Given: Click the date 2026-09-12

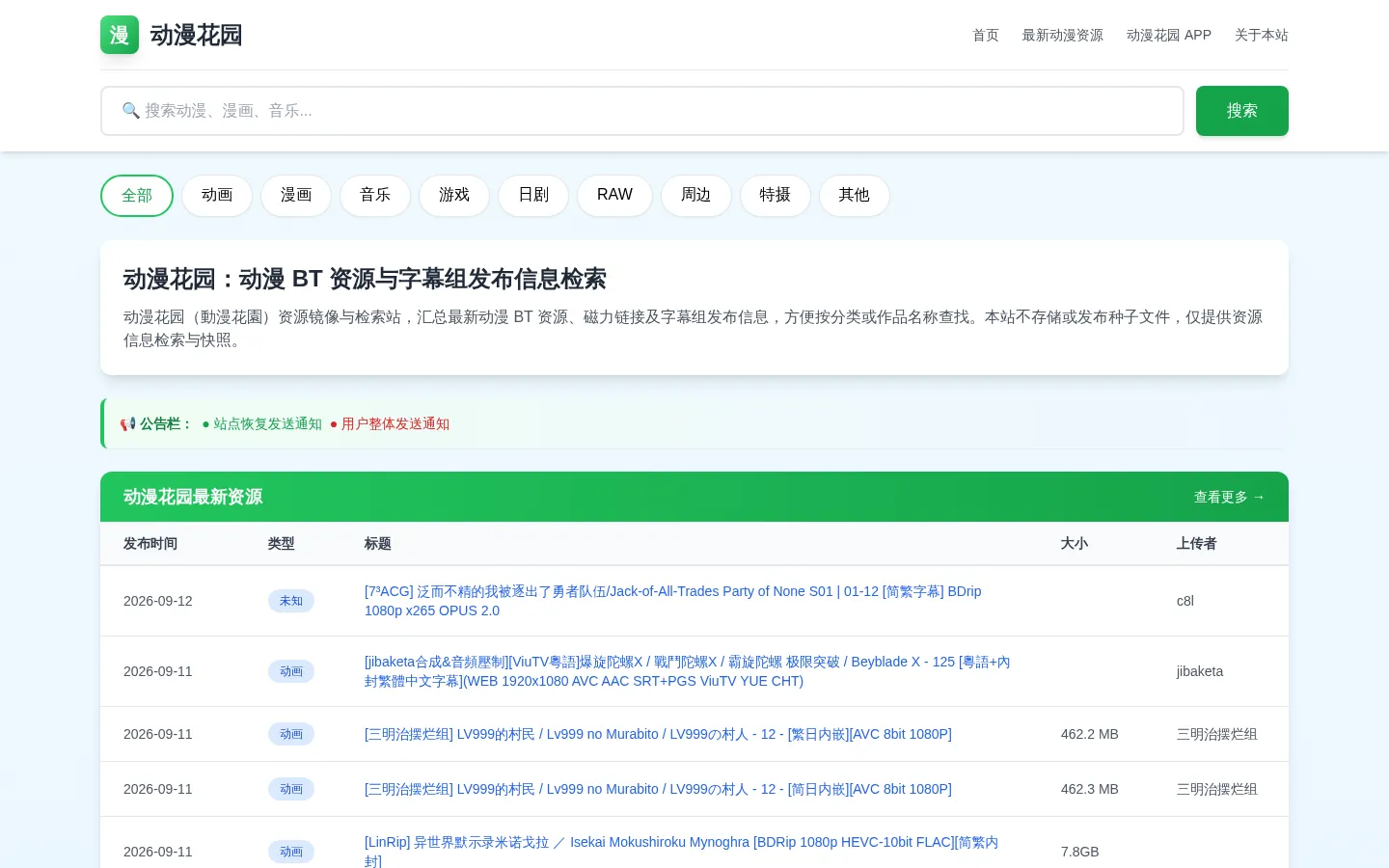Looking at the screenshot, I should pos(158,601).
